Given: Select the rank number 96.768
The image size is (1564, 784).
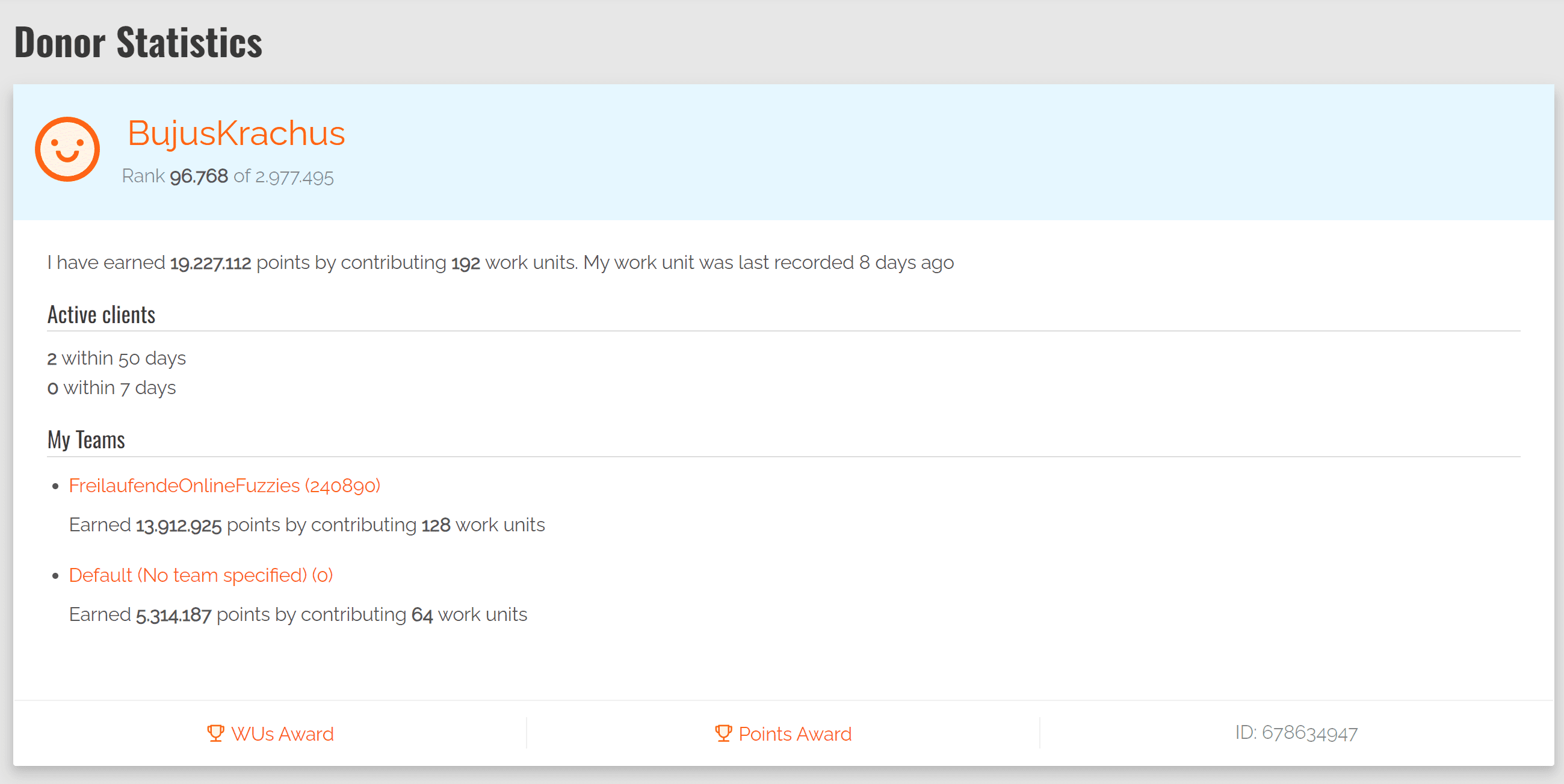Looking at the screenshot, I should pyautogui.click(x=199, y=176).
